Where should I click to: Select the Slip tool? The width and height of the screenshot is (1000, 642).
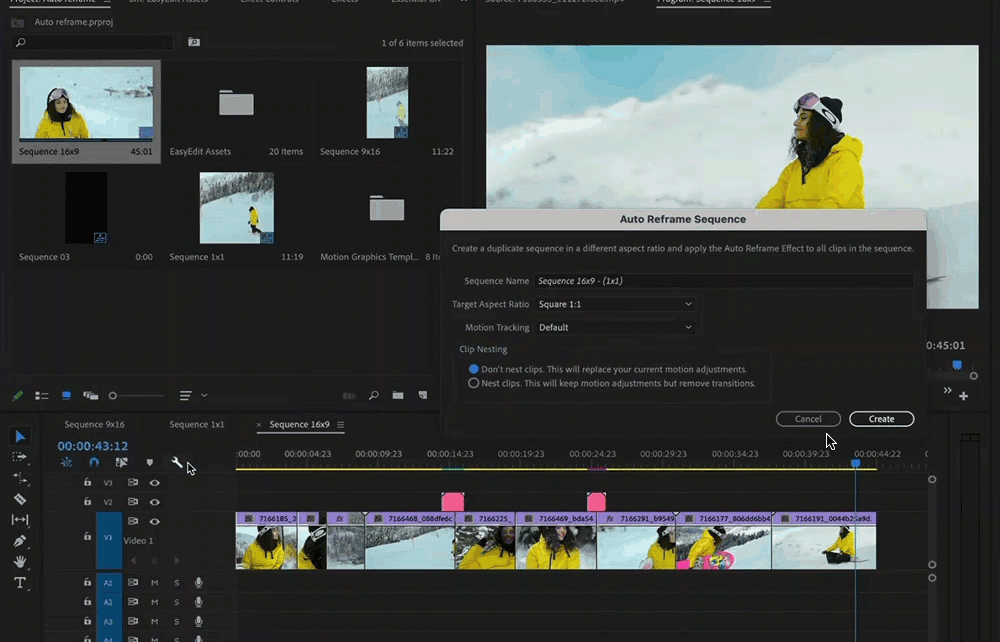tap(20, 520)
